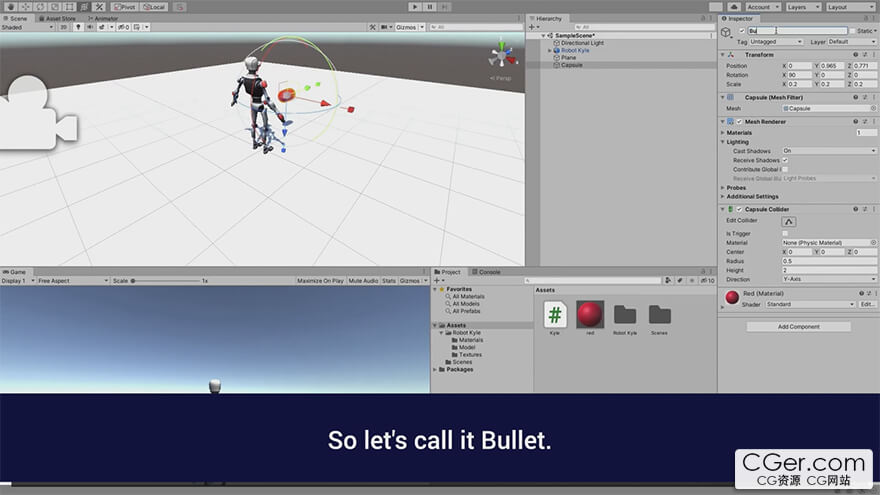Click the cloud services icon
Screen dimensions: 880x495
736,7
